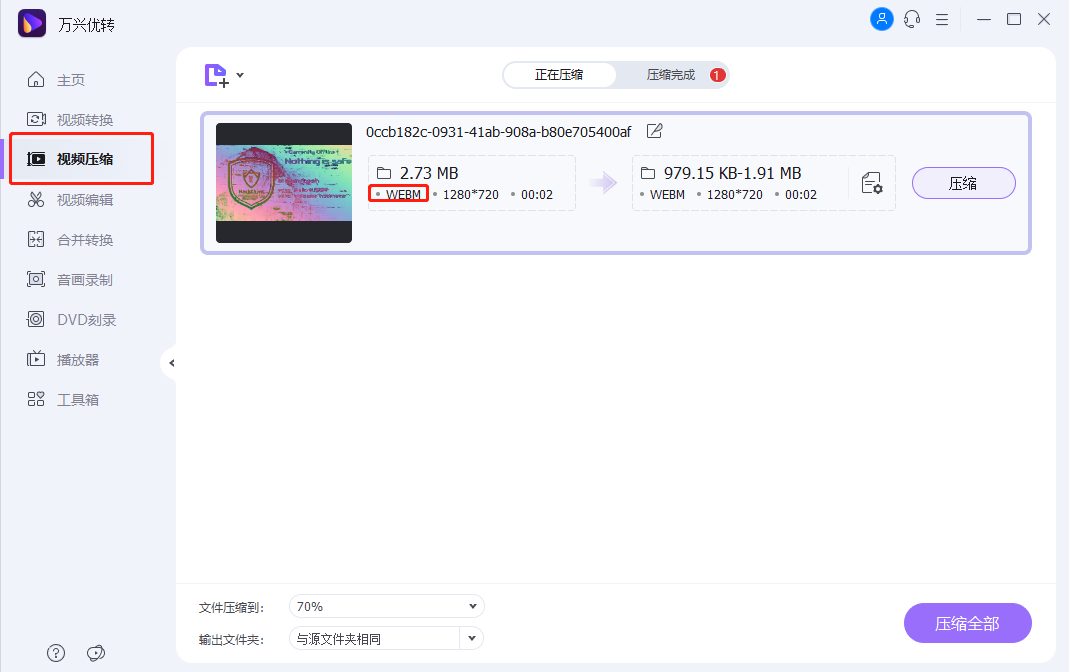The width and height of the screenshot is (1069, 672).
Task: Click the video convert icon in sidebar
Action: pyautogui.click(x=36, y=119)
